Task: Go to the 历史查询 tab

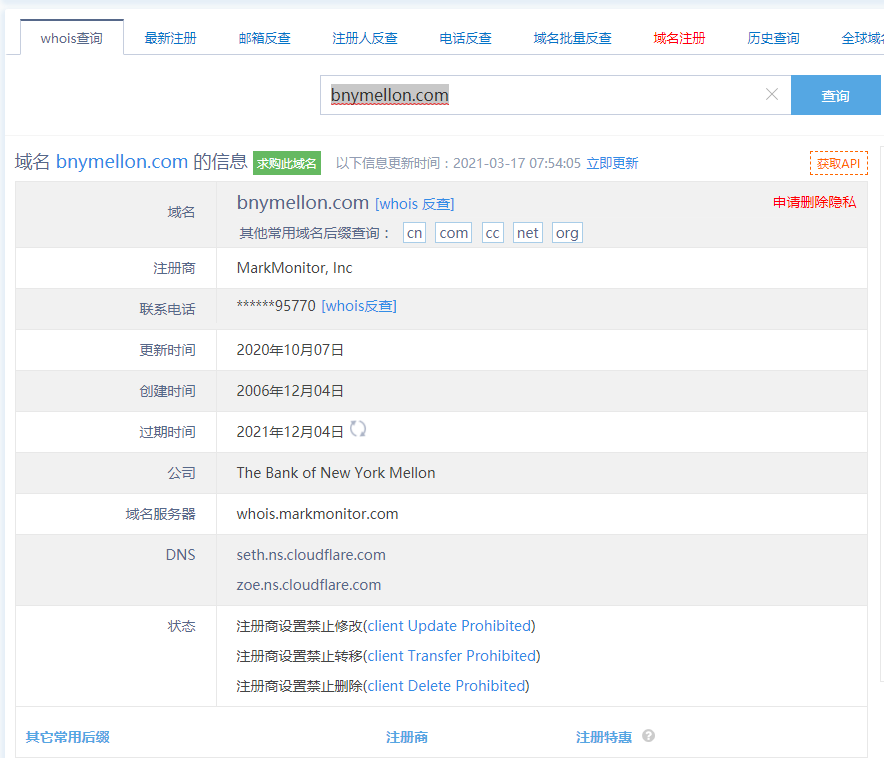Action: (x=773, y=38)
